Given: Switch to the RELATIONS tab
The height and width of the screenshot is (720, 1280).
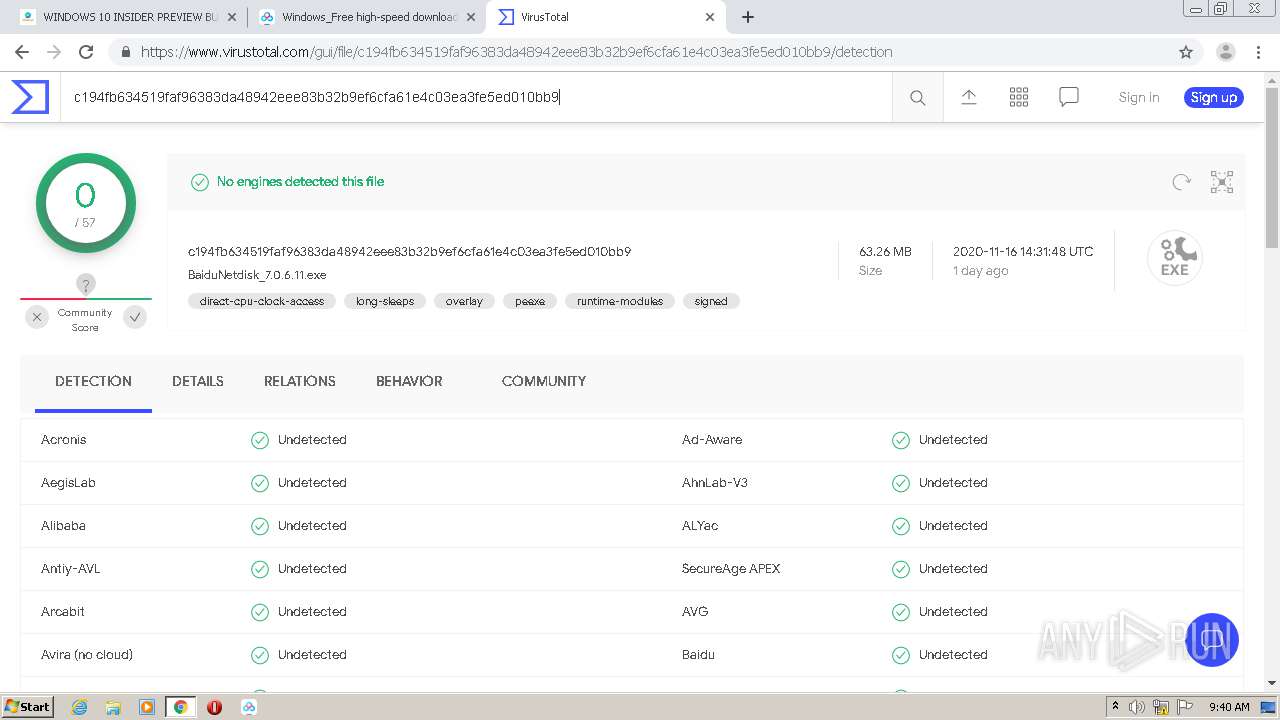Looking at the screenshot, I should click(300, 381).
